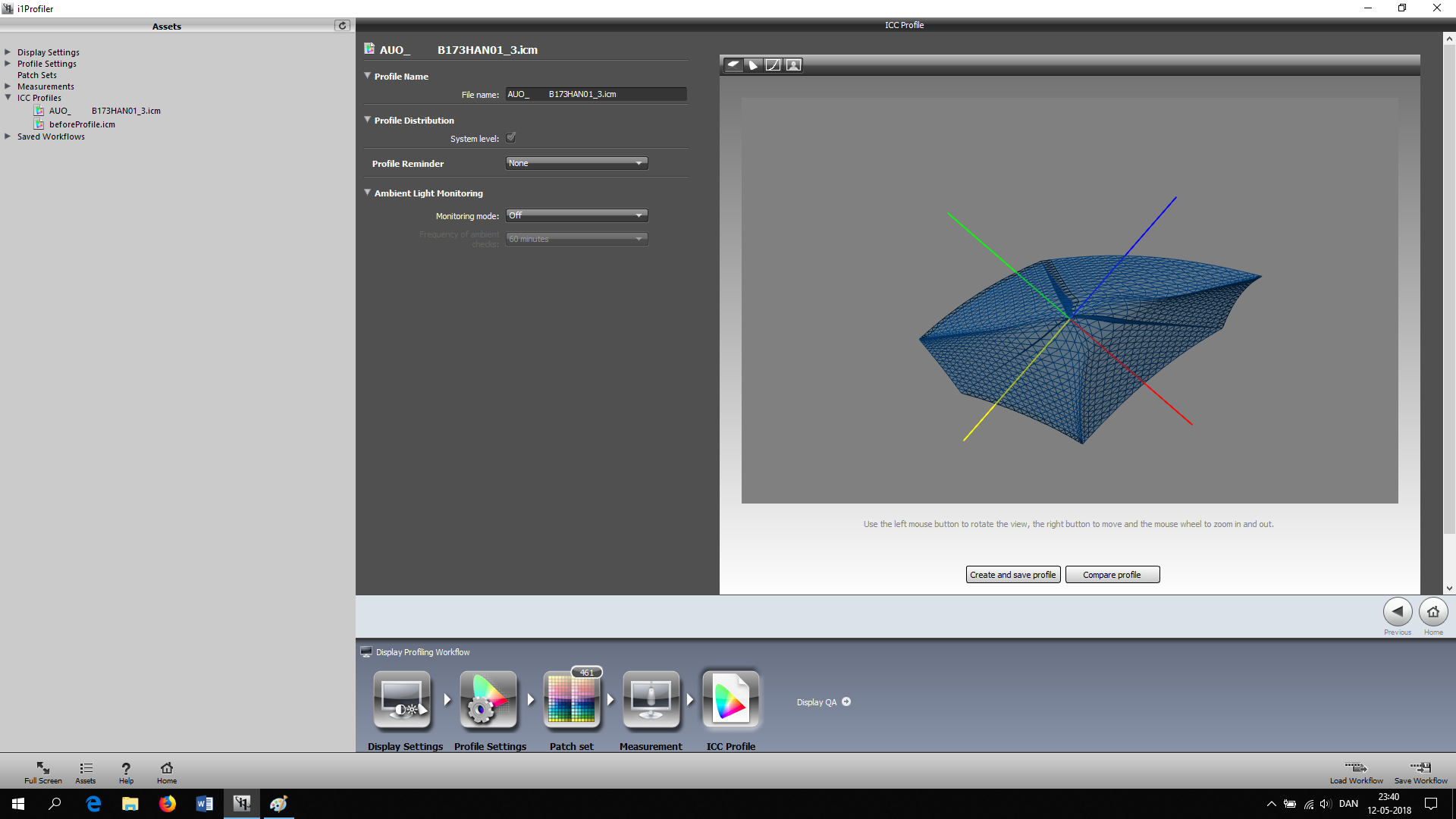Collapse the ICC Profiles tree node
1456x819 pixels.
click(x=8, y=98)
